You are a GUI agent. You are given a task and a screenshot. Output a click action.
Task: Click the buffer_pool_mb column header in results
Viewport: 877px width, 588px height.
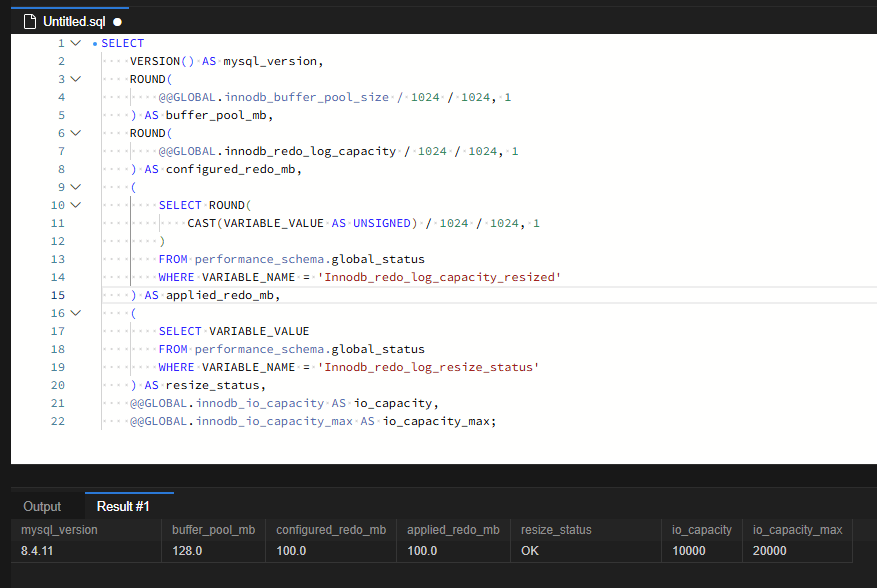[214, 530]
